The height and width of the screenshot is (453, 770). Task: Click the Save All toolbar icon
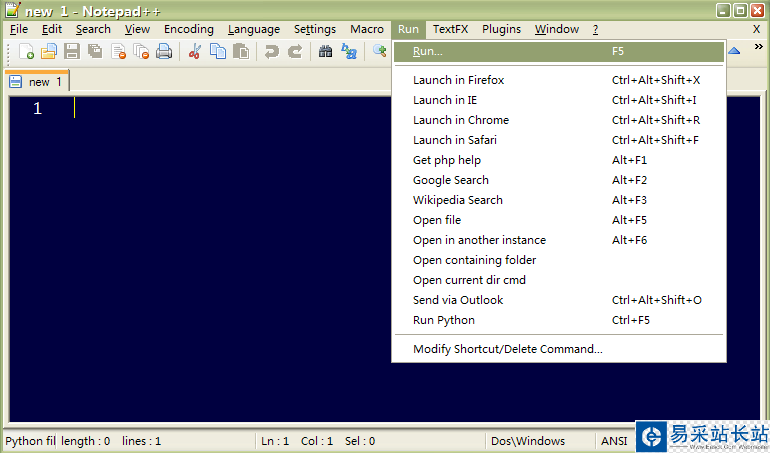[95, 51]
